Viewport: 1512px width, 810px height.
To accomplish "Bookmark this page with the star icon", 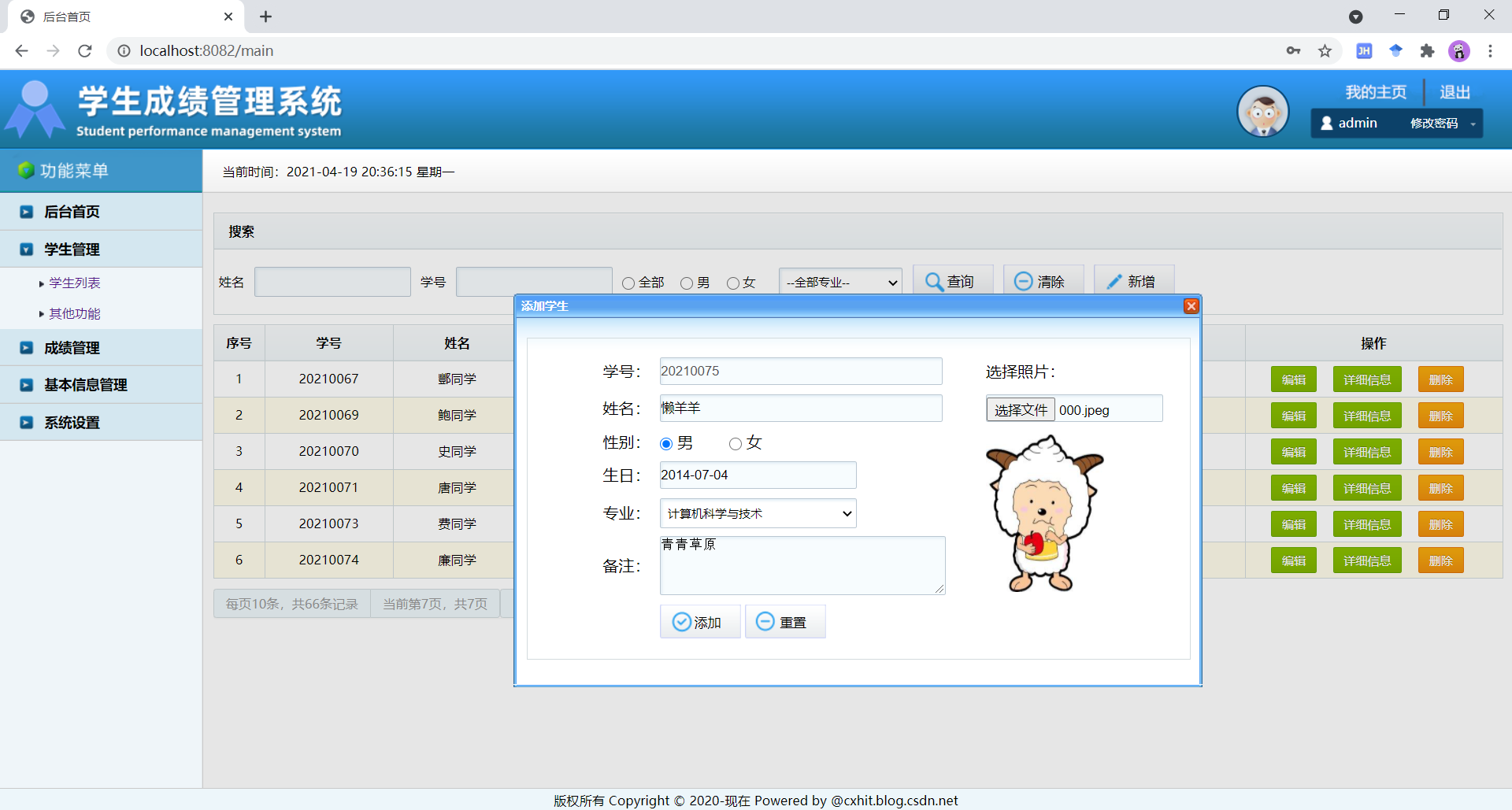I will click(x=1325, y=51).
